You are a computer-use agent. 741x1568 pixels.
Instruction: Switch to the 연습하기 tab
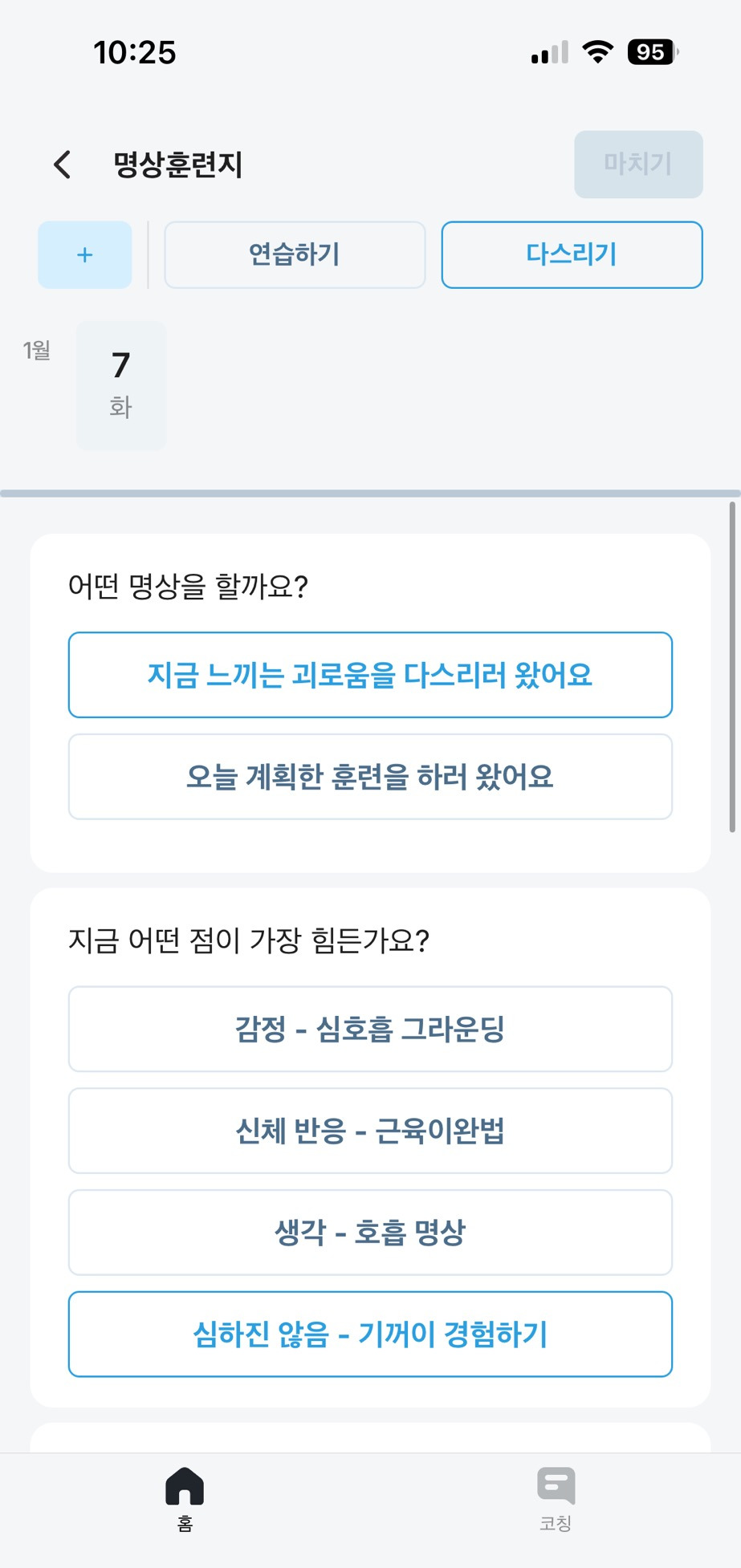[295, 255]
